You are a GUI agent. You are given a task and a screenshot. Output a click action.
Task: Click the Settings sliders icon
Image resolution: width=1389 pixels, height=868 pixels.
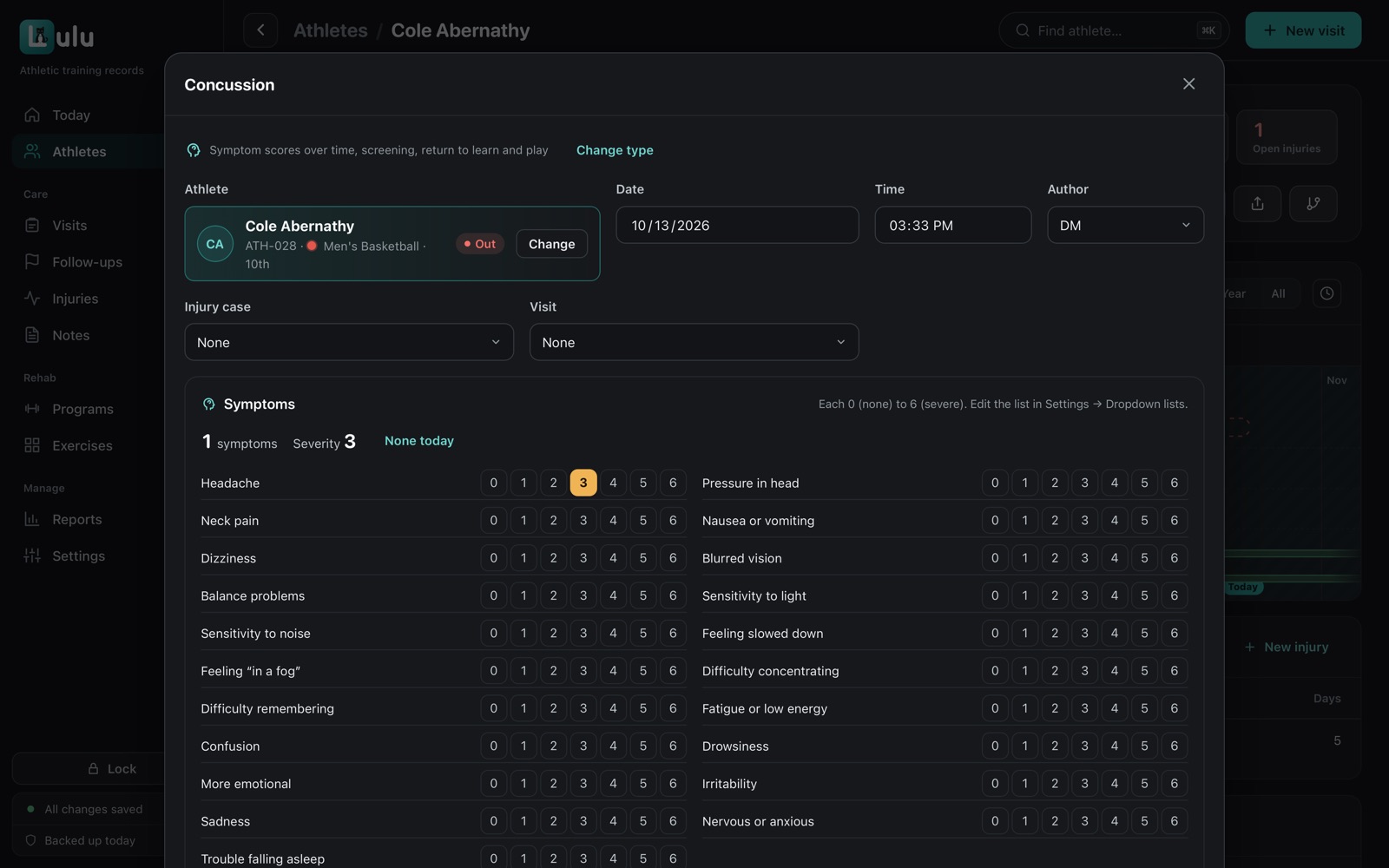pyautogui.click(x=32, y=556)
